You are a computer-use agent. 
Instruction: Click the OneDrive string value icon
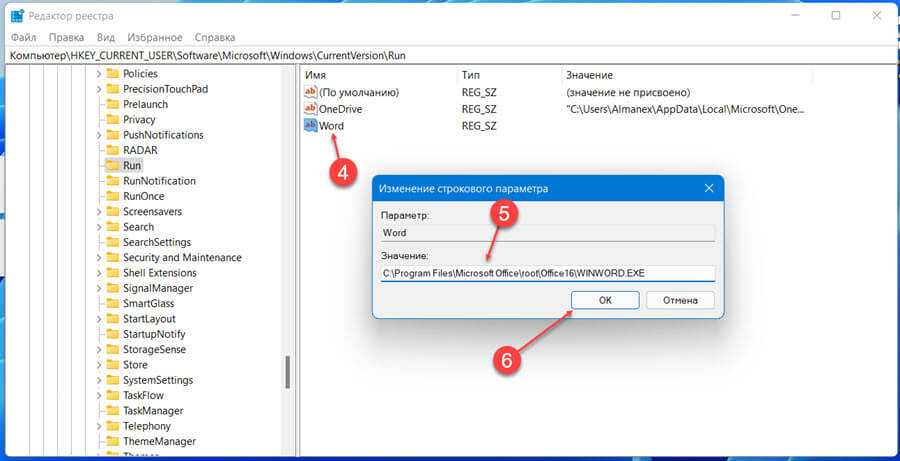[311, 109]
